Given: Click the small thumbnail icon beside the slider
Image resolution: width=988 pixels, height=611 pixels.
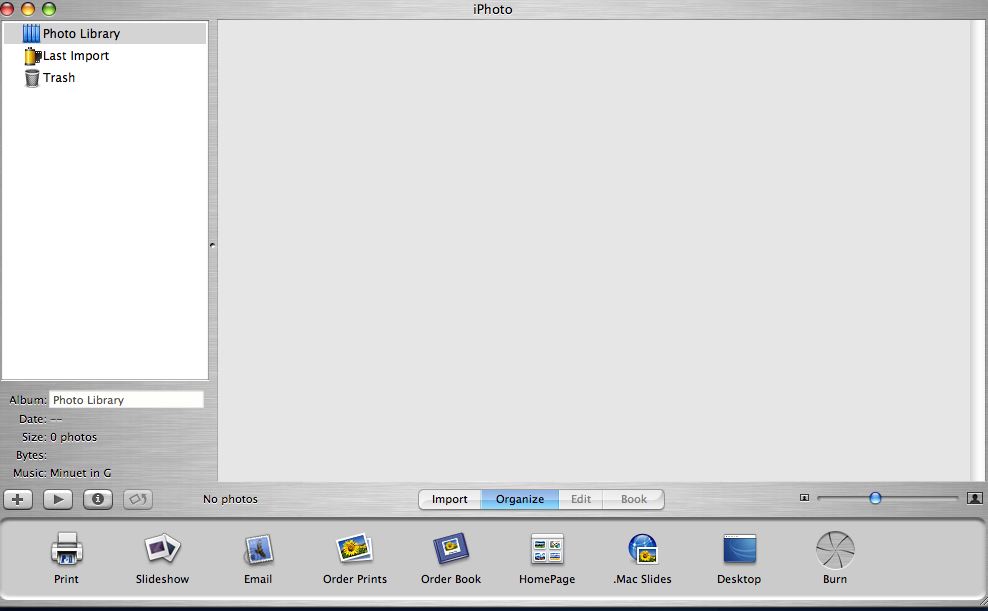Looking at the screenshot, I should 804,498.
